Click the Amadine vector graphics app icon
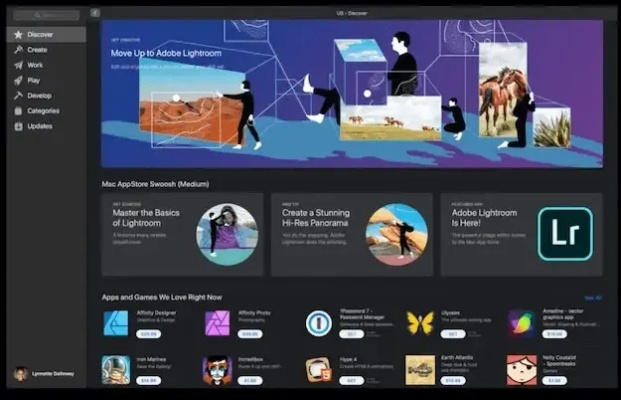Screen dimensions: 621x400 click(x=520, y=322)
